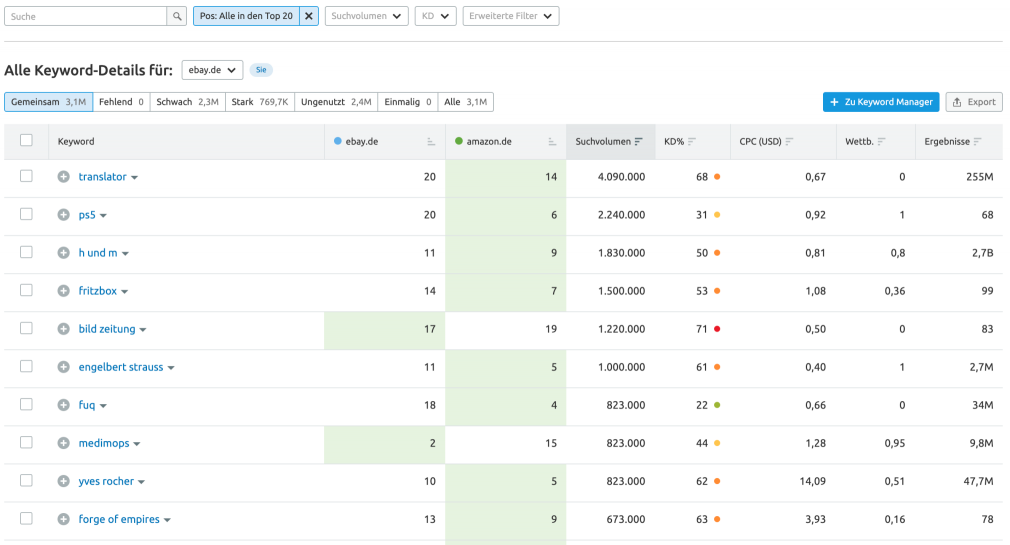This screenshot has height=545, width=1010.
Task: Expand arrow next to 'translator' keyword
Action: pos(135,178)
